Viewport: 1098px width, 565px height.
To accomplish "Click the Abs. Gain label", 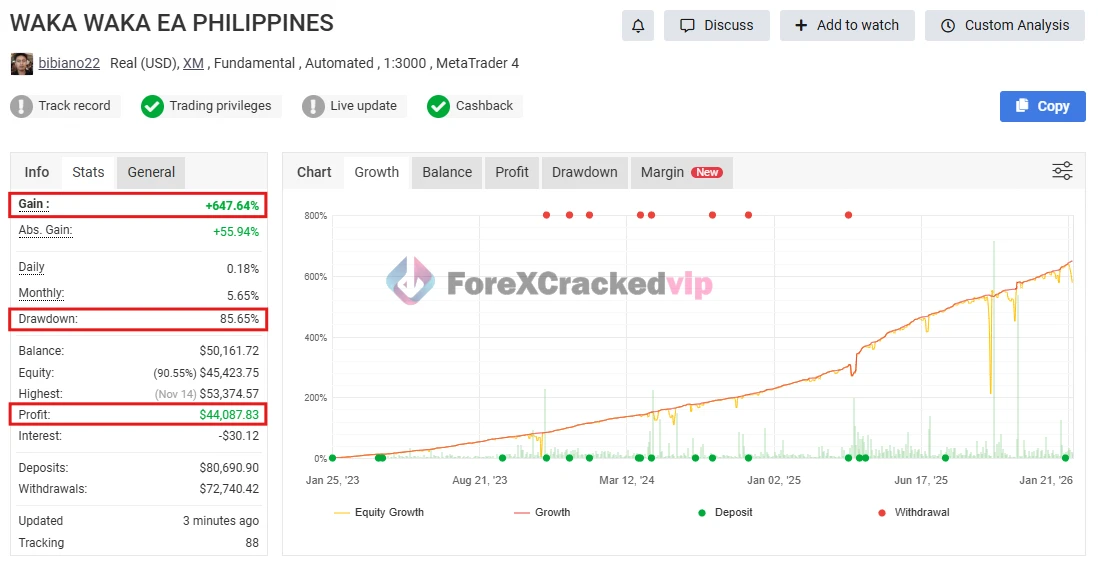I will point(46,230).
